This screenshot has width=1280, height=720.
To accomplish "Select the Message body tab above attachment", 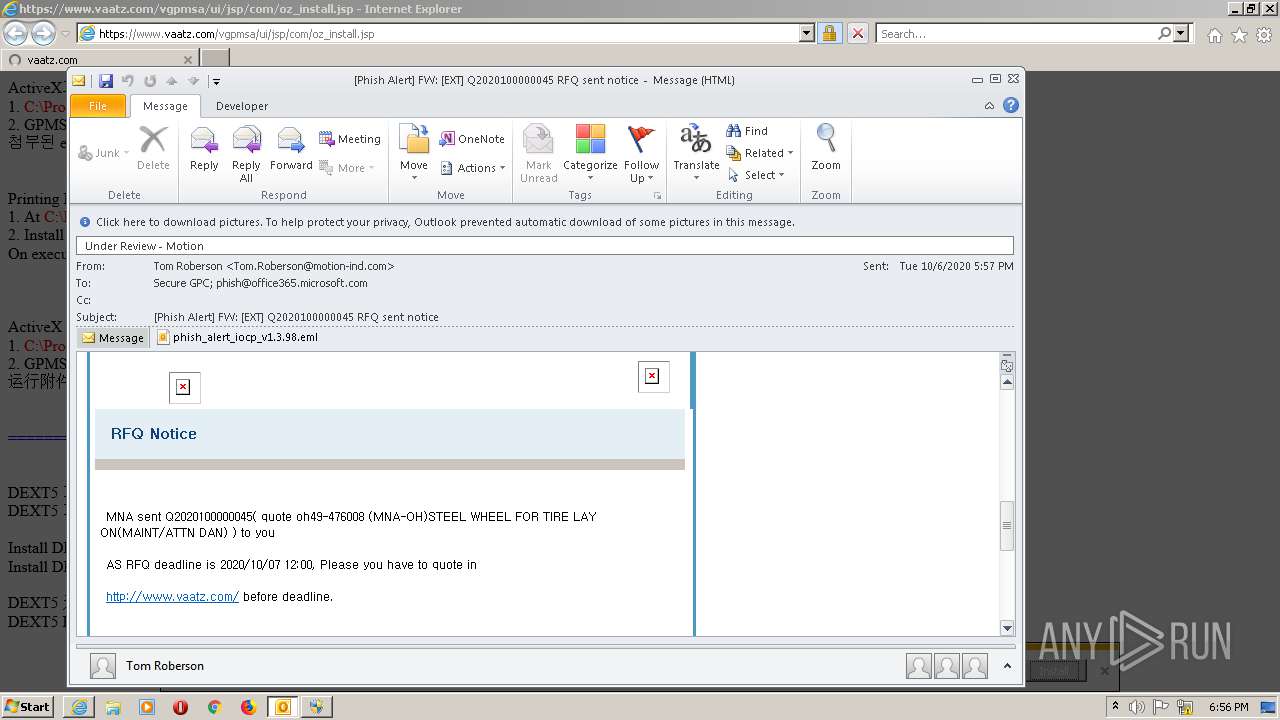I will [113, 338].
